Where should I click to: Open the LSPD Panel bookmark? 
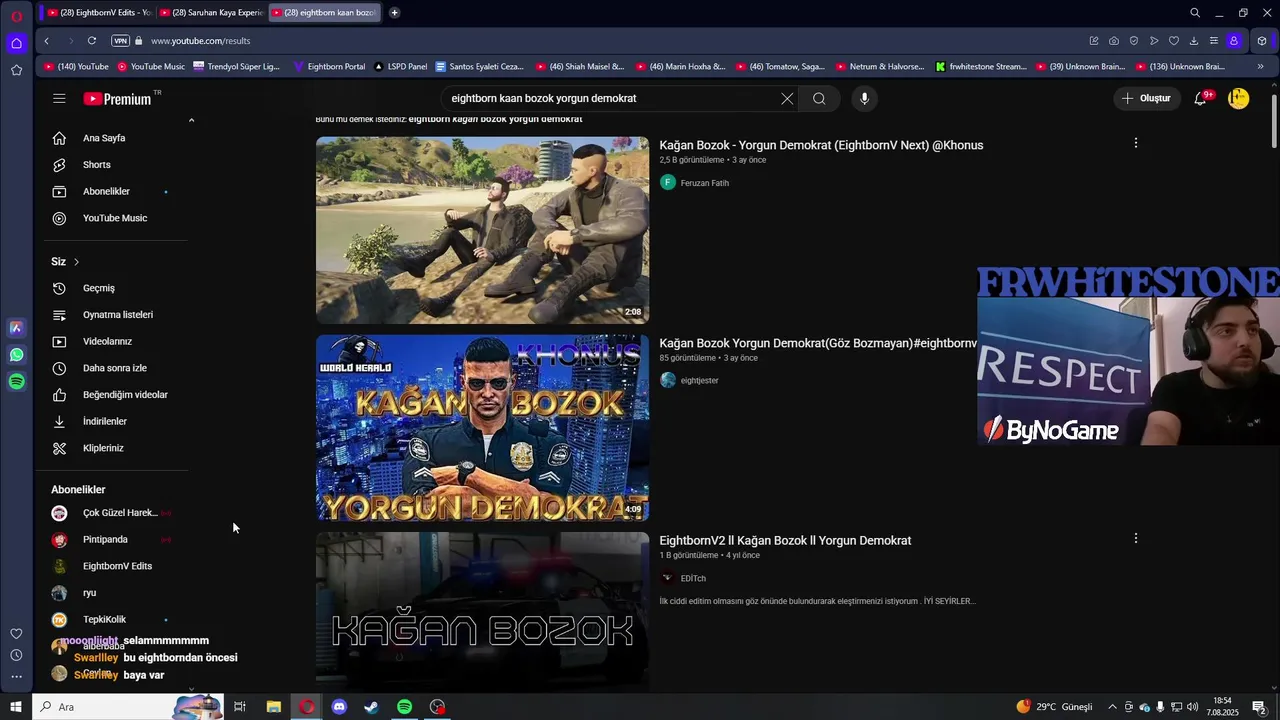(x=400, y=66)
